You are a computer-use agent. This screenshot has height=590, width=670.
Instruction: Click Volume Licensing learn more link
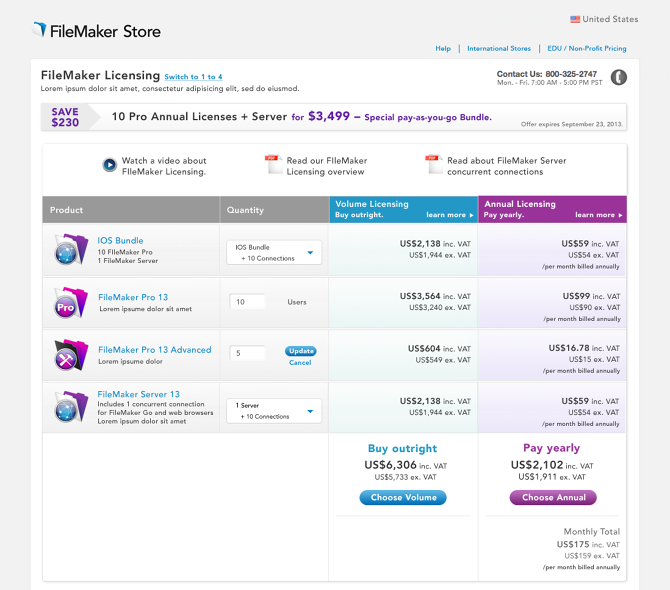click(450, 215)
